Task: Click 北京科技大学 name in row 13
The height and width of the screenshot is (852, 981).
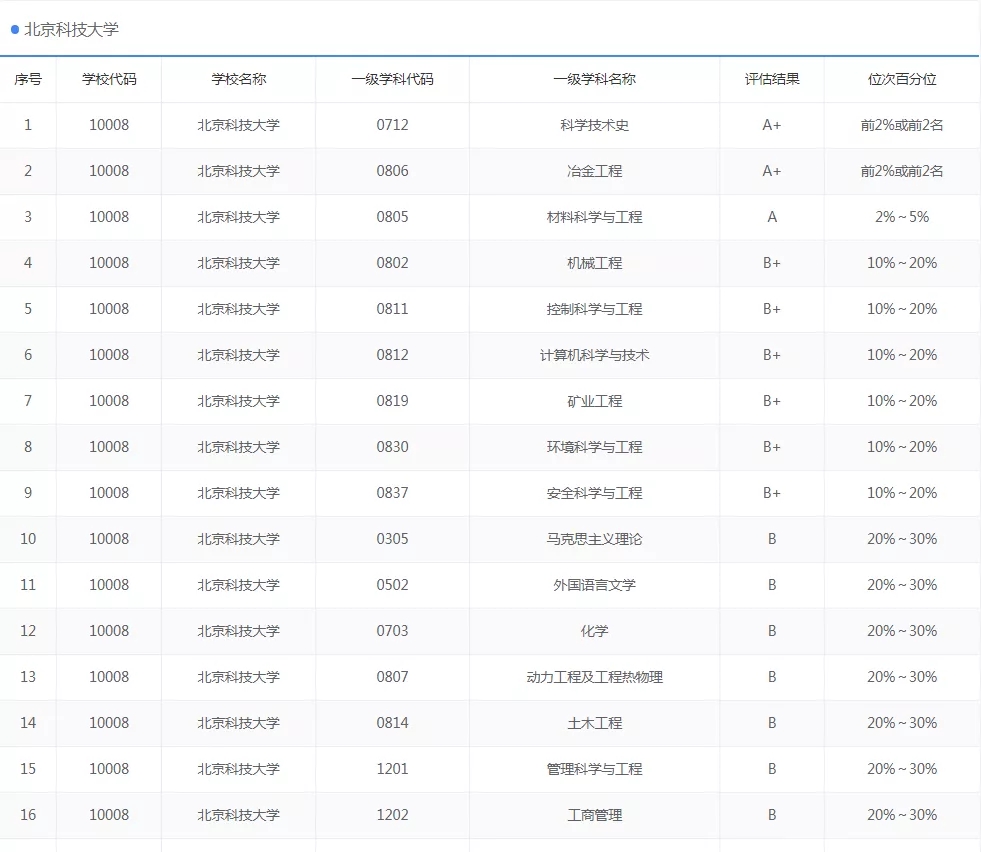Action: pyautogui.click(x=238, y=677)
